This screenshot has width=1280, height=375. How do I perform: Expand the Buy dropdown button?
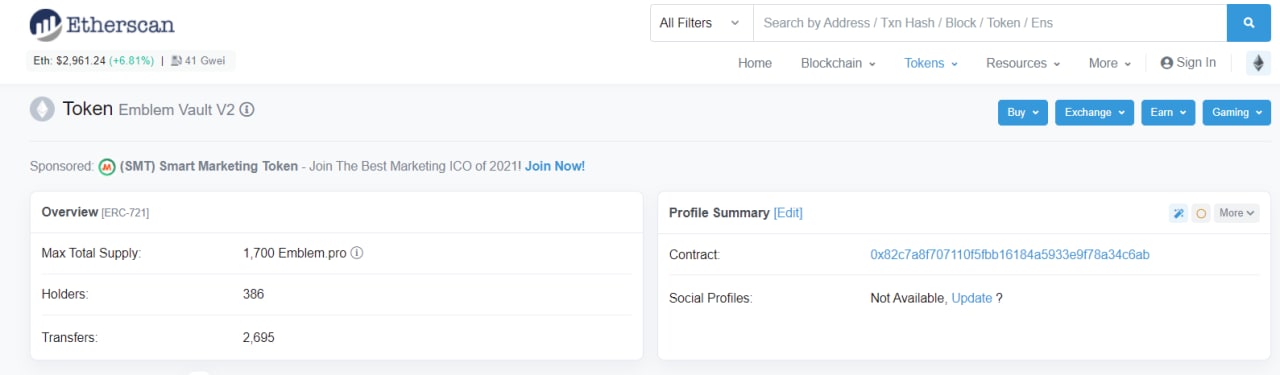[1022, 112]
